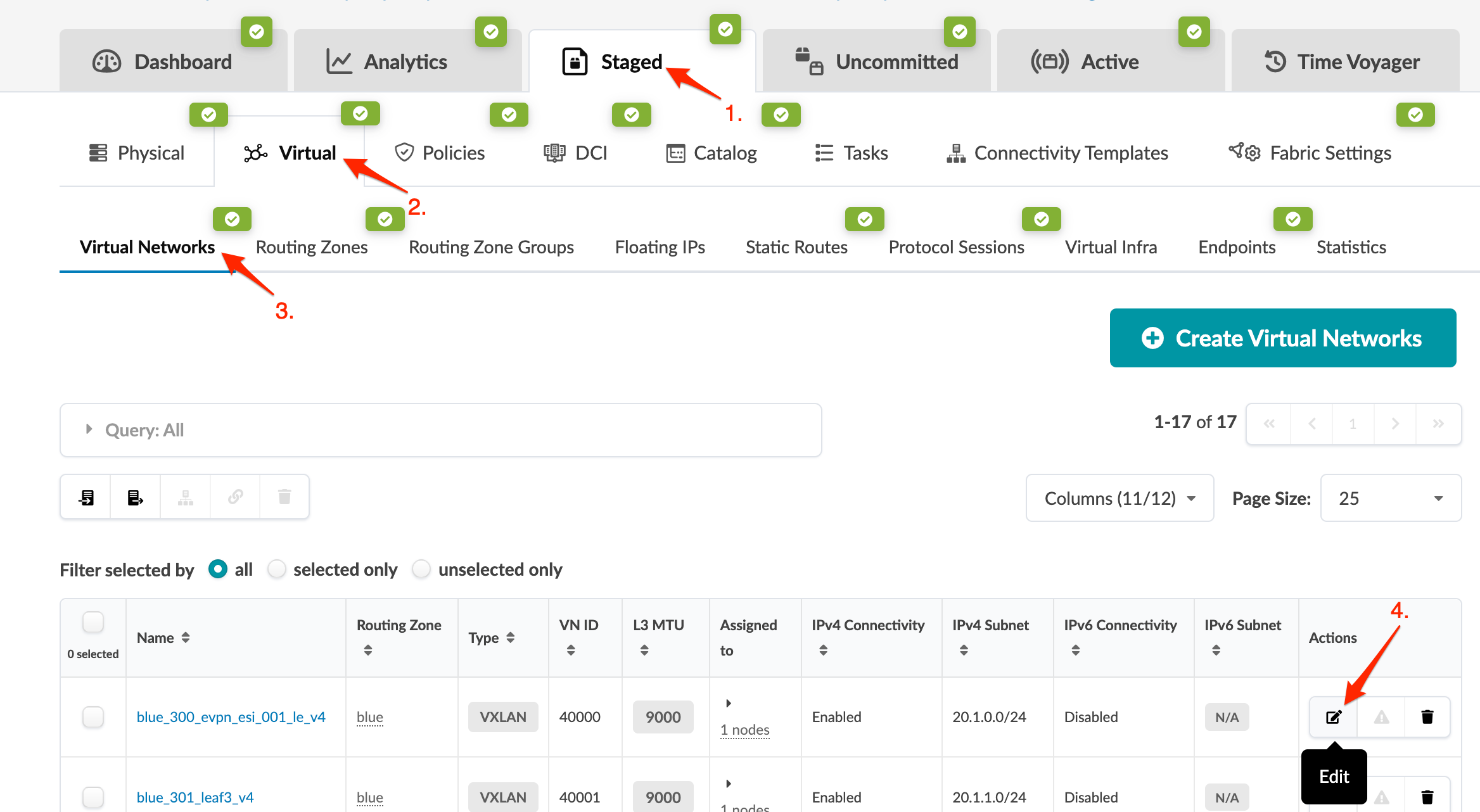Image resolution: width=1480 pixels, height=812 pixels.
Task: Click the Create Virtual Networks button
Action: coord(1282,338)
